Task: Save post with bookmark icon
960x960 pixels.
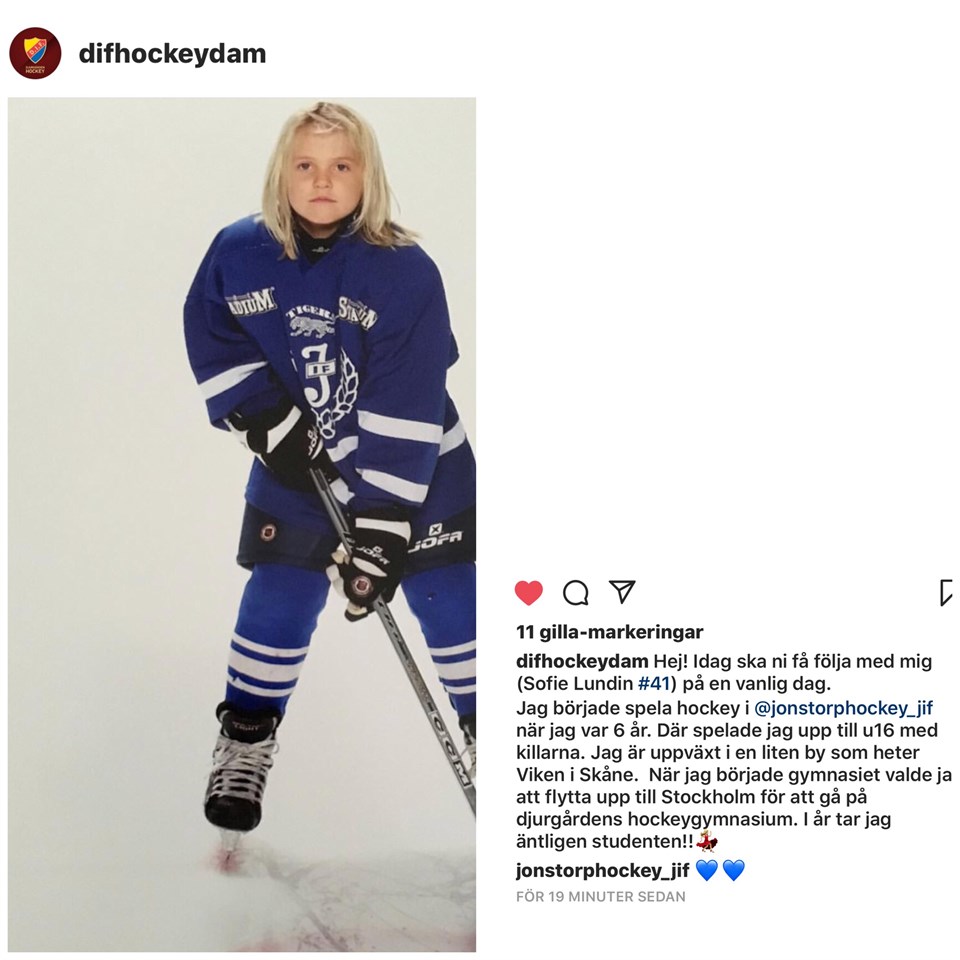Action: pos(947,593)
